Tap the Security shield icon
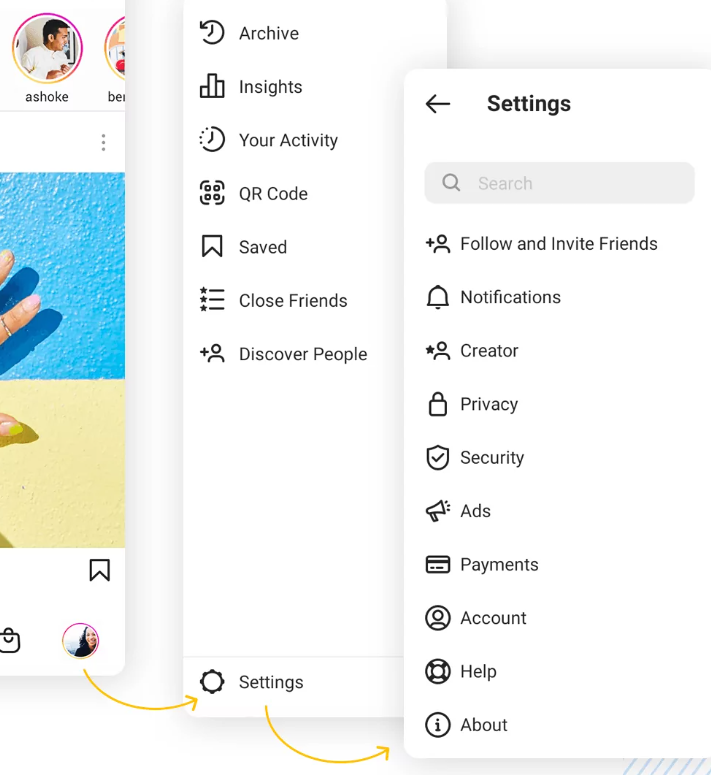 tap(438, 457)
